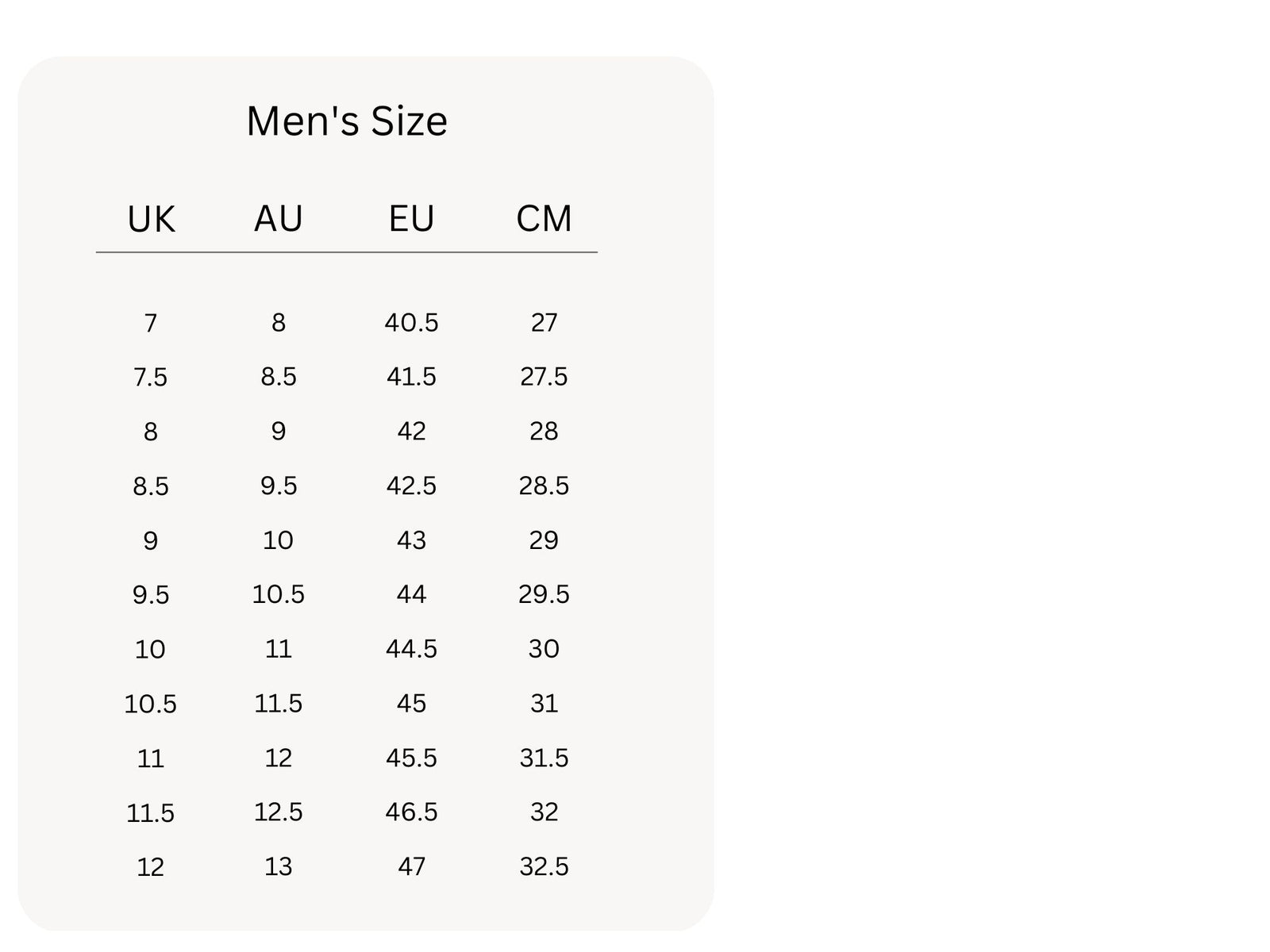The image size is (1270, 952).
Task: Select the 27.5 value in CM column
Action: coord(544,377)
